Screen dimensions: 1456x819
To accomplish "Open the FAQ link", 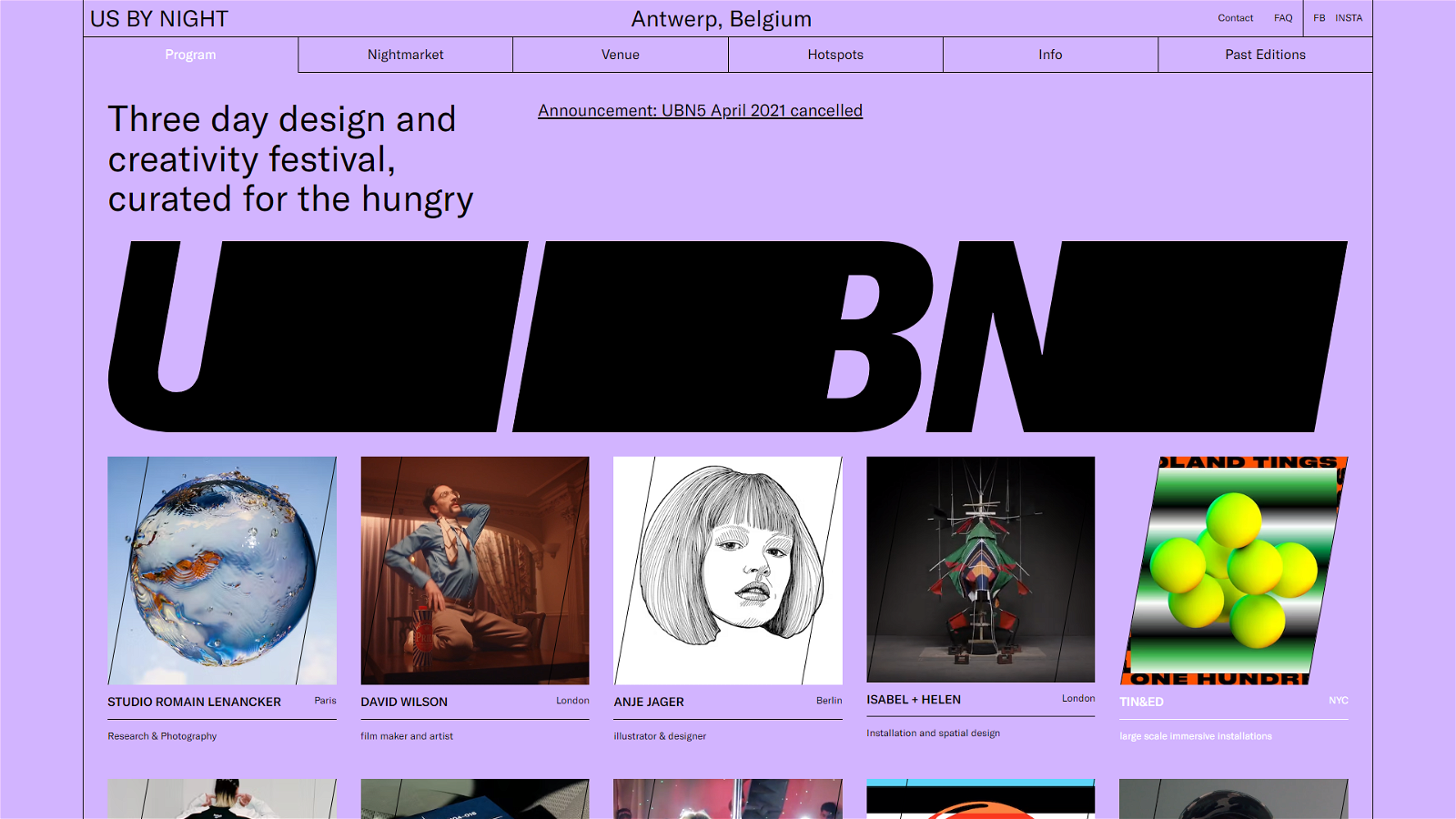I will coord(1283,18).
